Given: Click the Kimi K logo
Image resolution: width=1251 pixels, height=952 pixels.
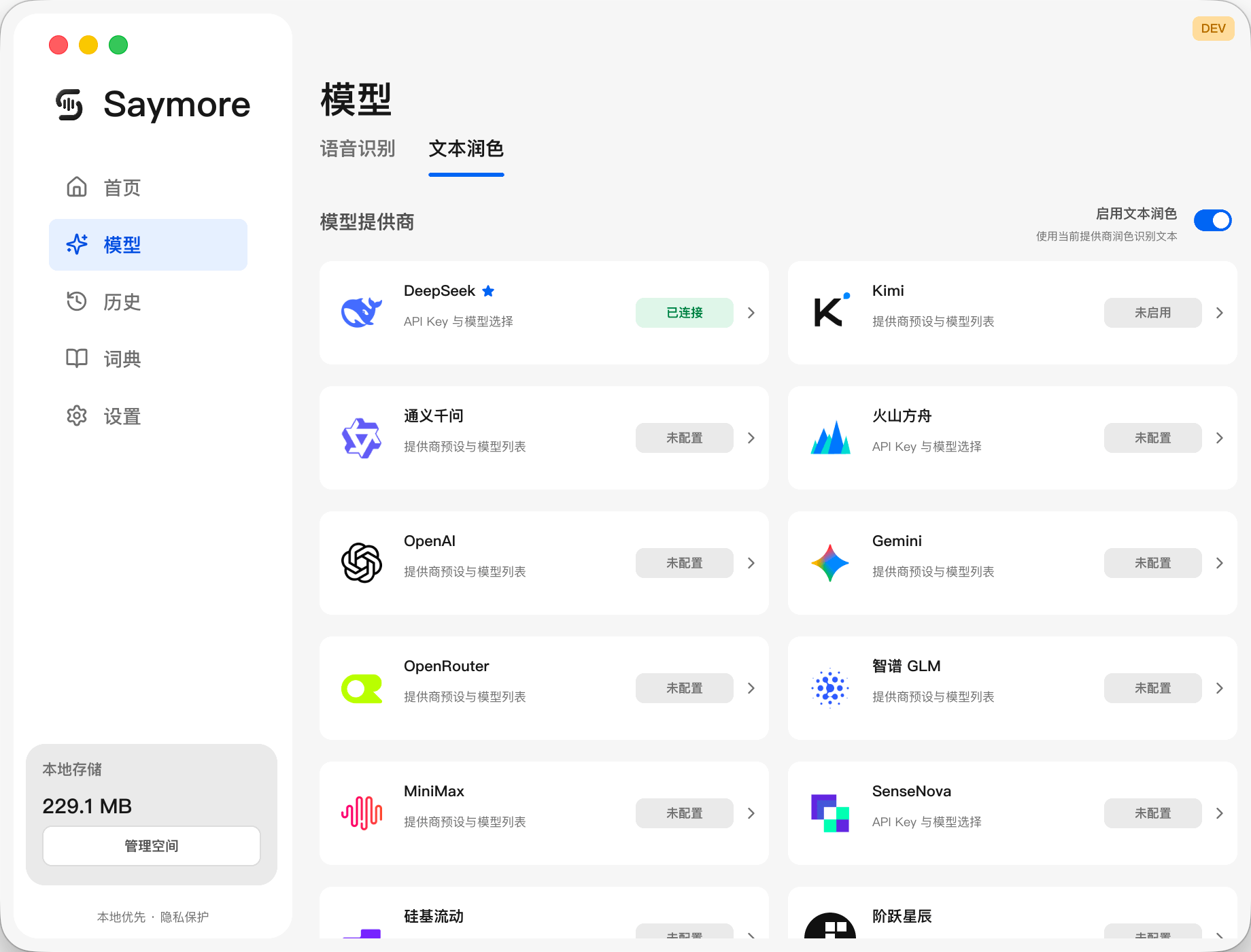Looking at the screenshot, I should 831,311.
